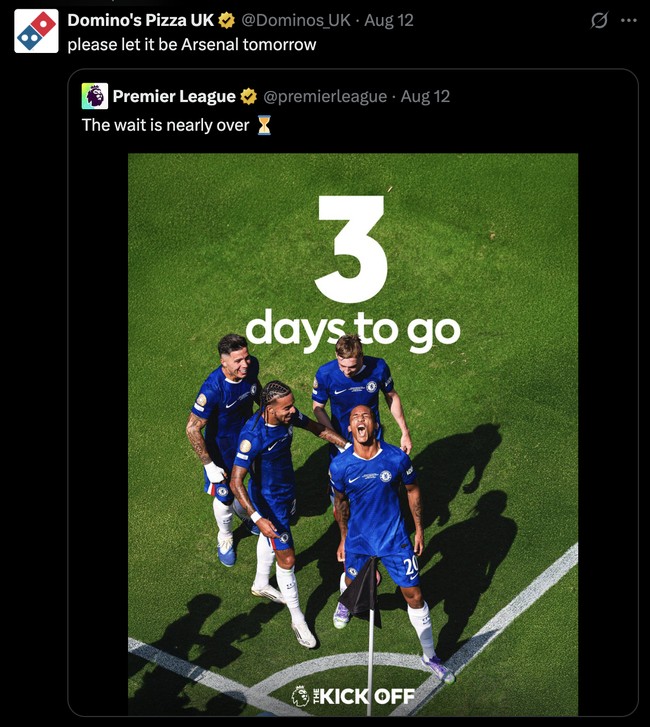Click the quoted tweet's Aug 12 timestamp
This screenshot has height=727, width=650.
pyautogui.click(x=425, y=96)
